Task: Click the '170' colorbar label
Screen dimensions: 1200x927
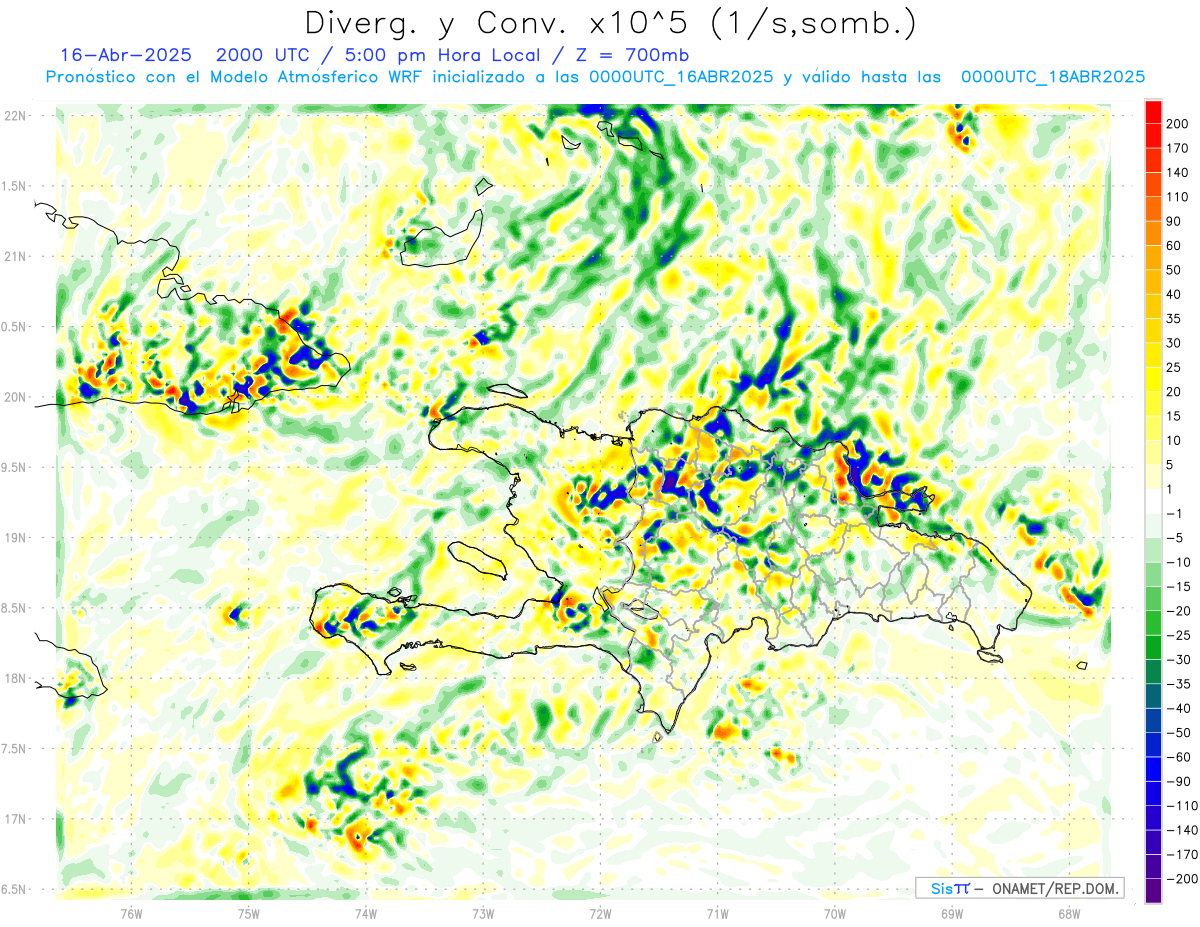Action: tap(1178, 148)
